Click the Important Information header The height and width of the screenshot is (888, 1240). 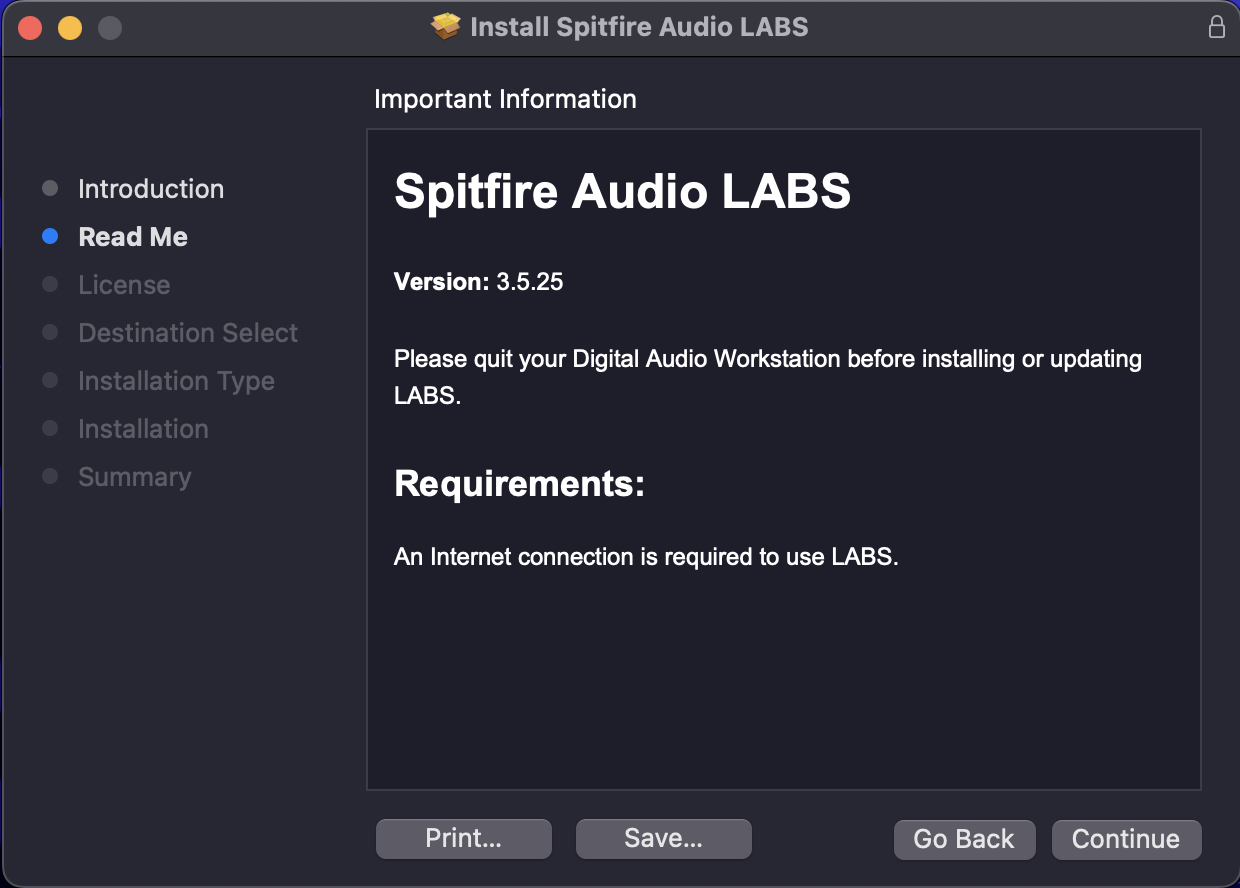[505, 99]
